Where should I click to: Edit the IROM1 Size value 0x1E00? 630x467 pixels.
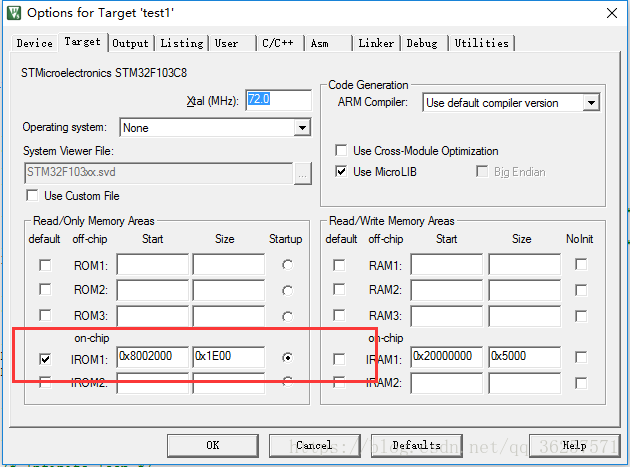tap(229, 357)
